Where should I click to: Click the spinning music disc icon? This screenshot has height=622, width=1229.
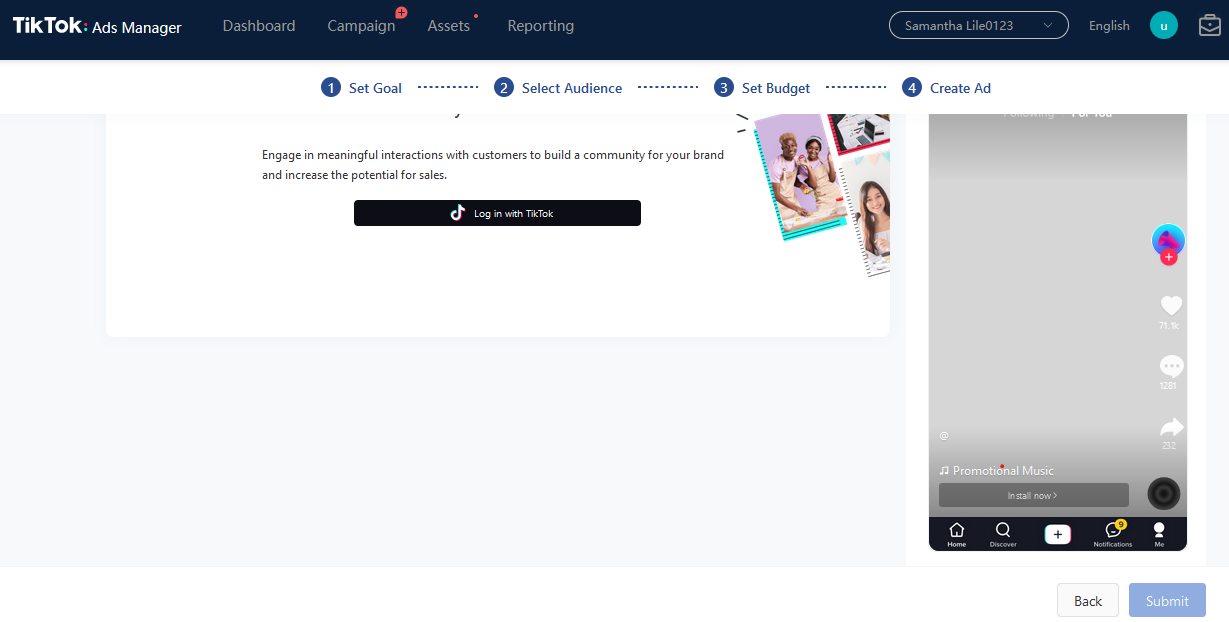1164,493
